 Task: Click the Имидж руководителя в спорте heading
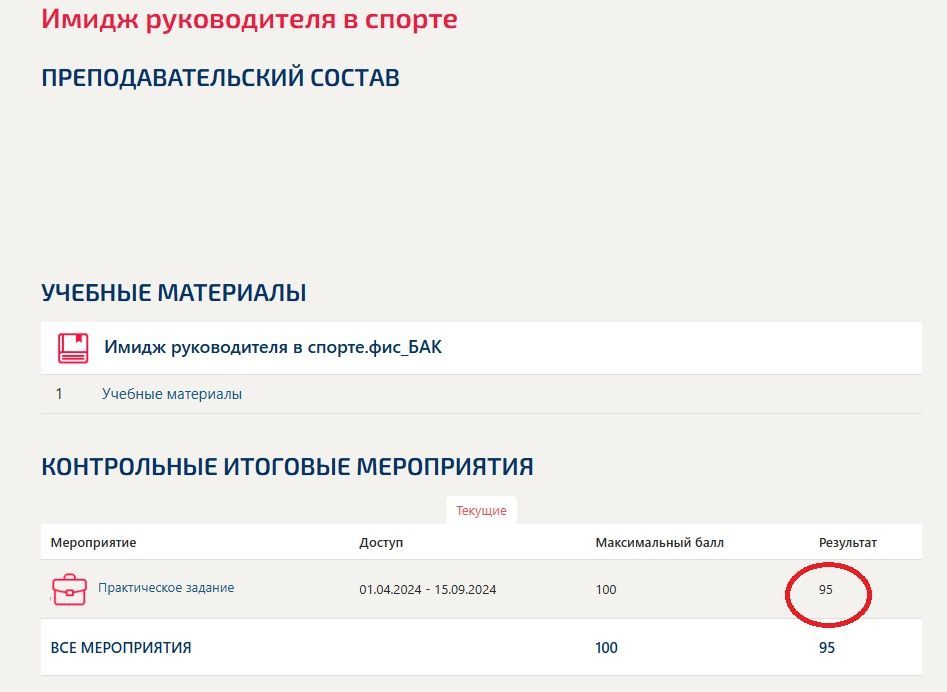[249, 19]
